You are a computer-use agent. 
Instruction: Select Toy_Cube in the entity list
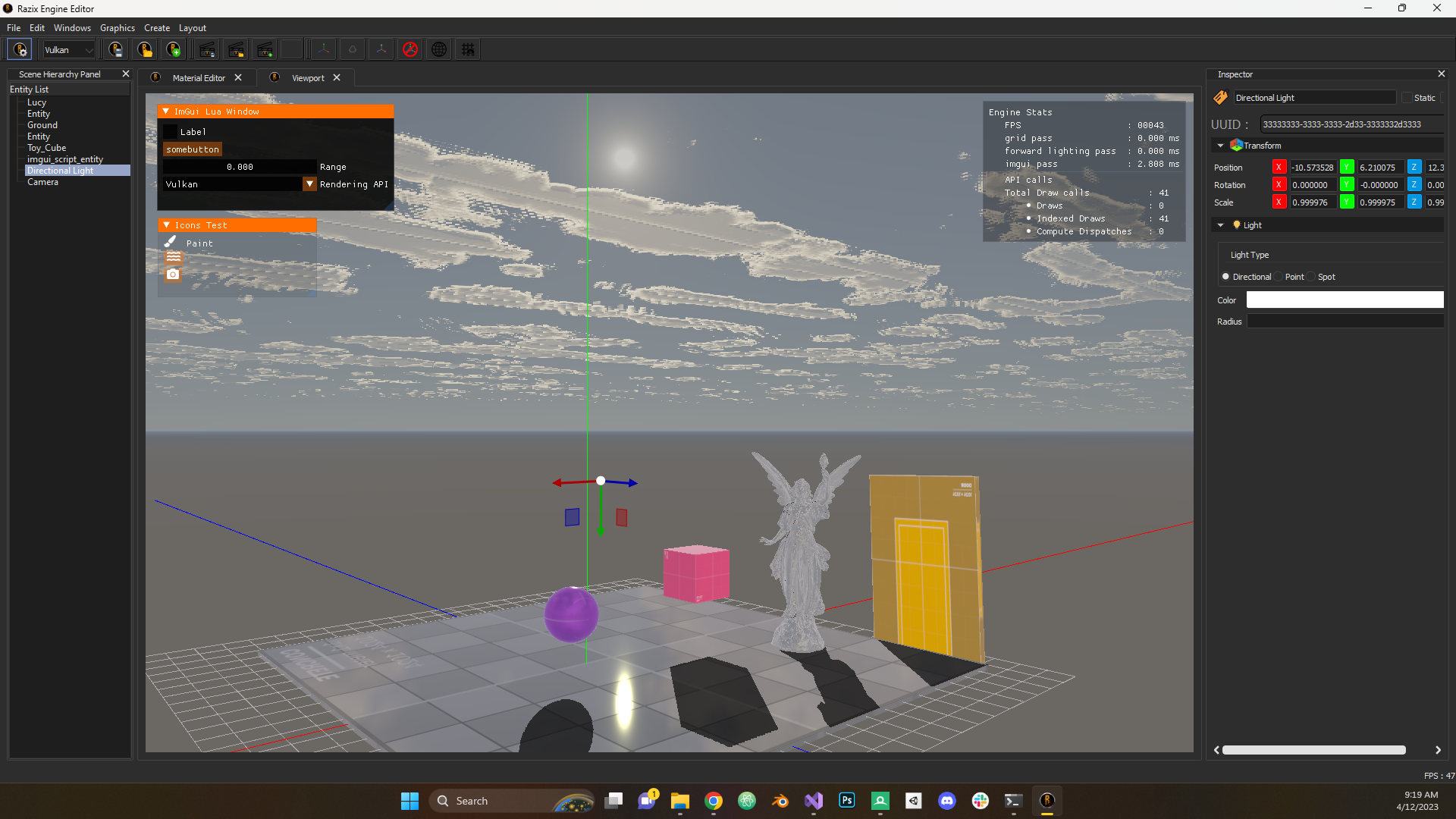[x=47, y=148]
